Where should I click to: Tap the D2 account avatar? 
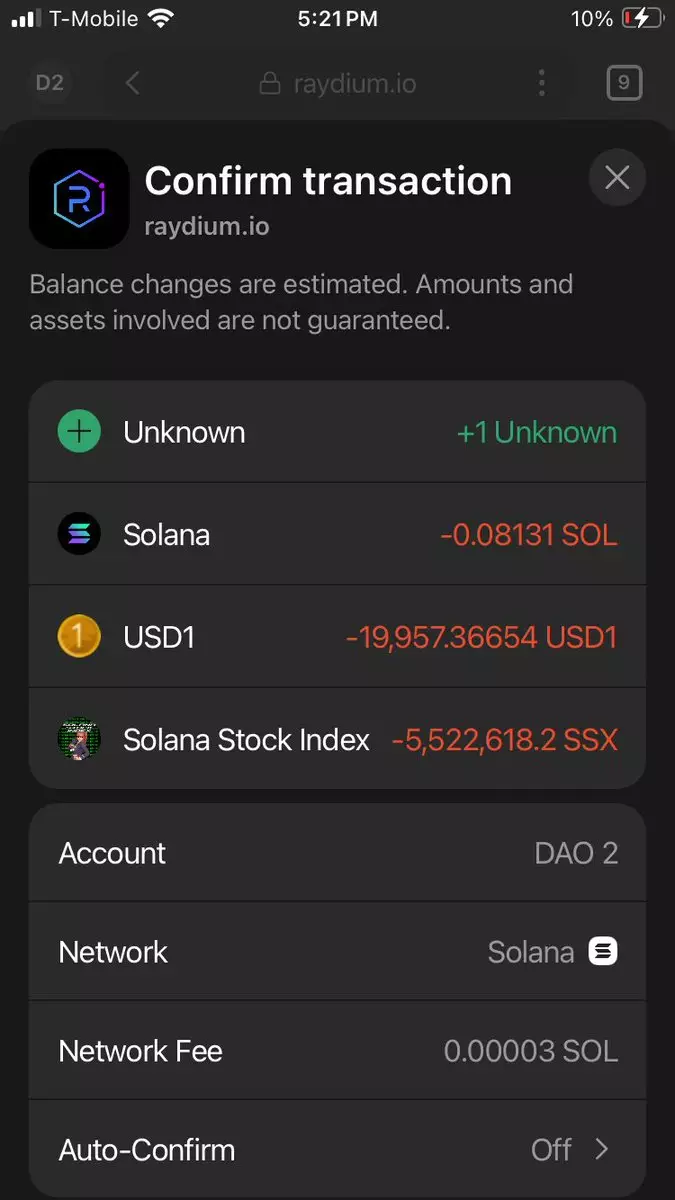point(49,83)
